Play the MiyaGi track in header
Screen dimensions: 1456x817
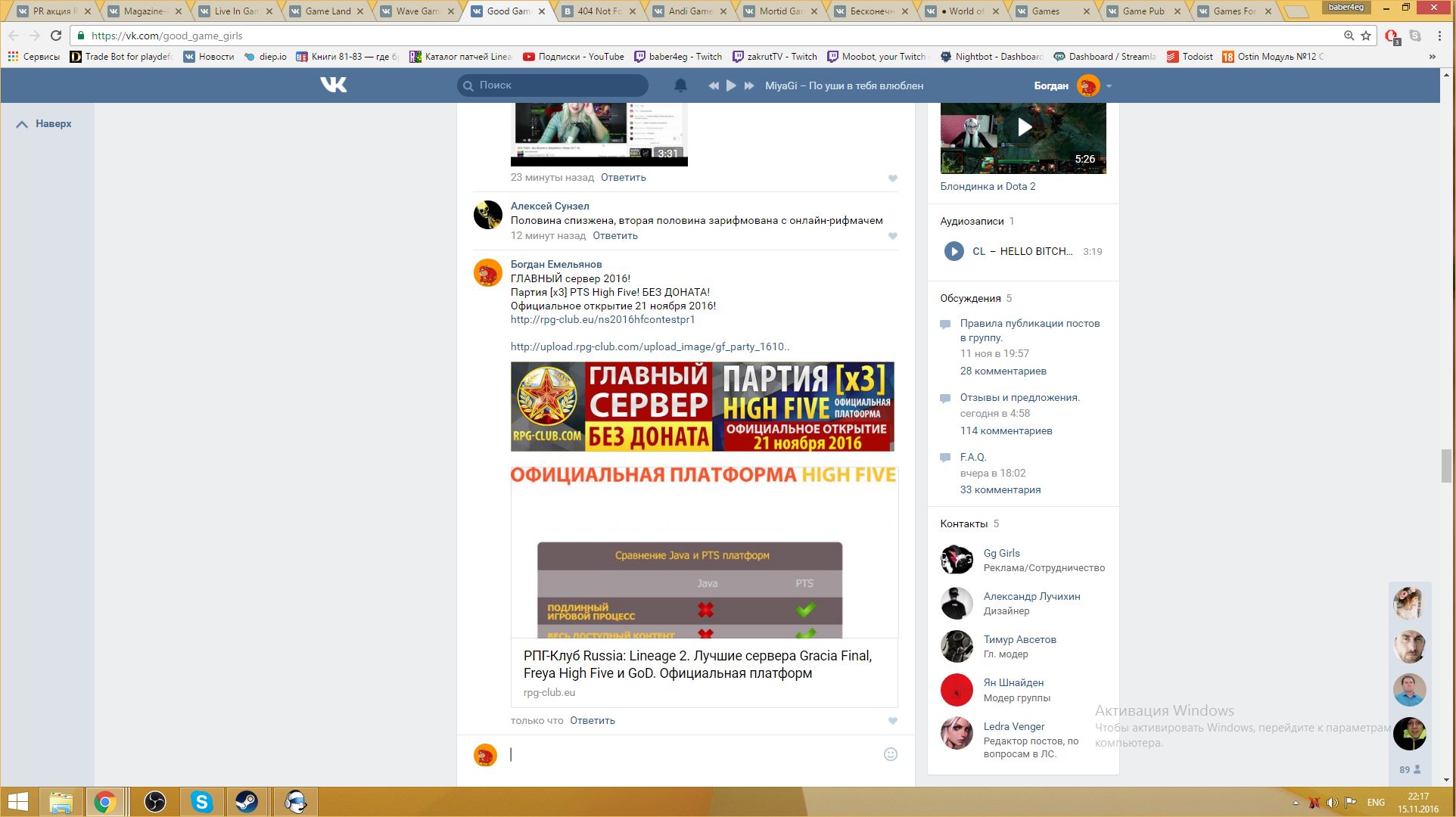coord(731,85)
